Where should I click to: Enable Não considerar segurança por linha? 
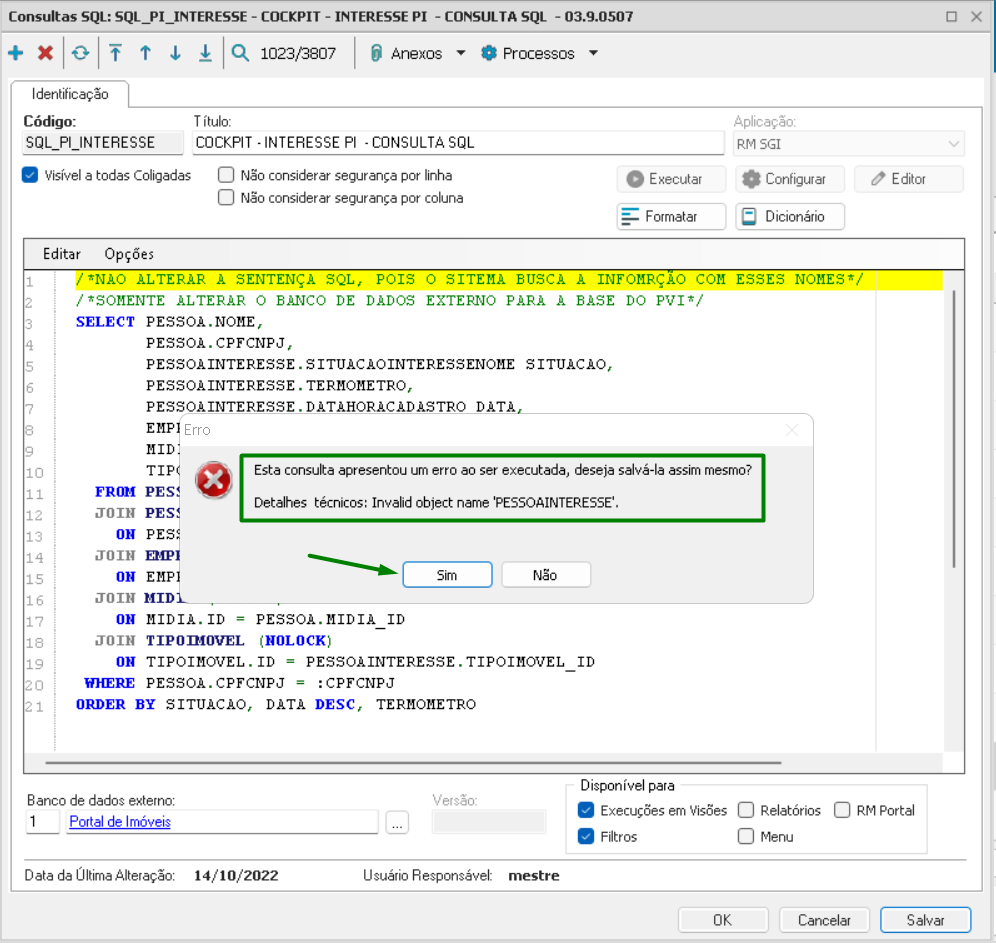click(225, 175)
